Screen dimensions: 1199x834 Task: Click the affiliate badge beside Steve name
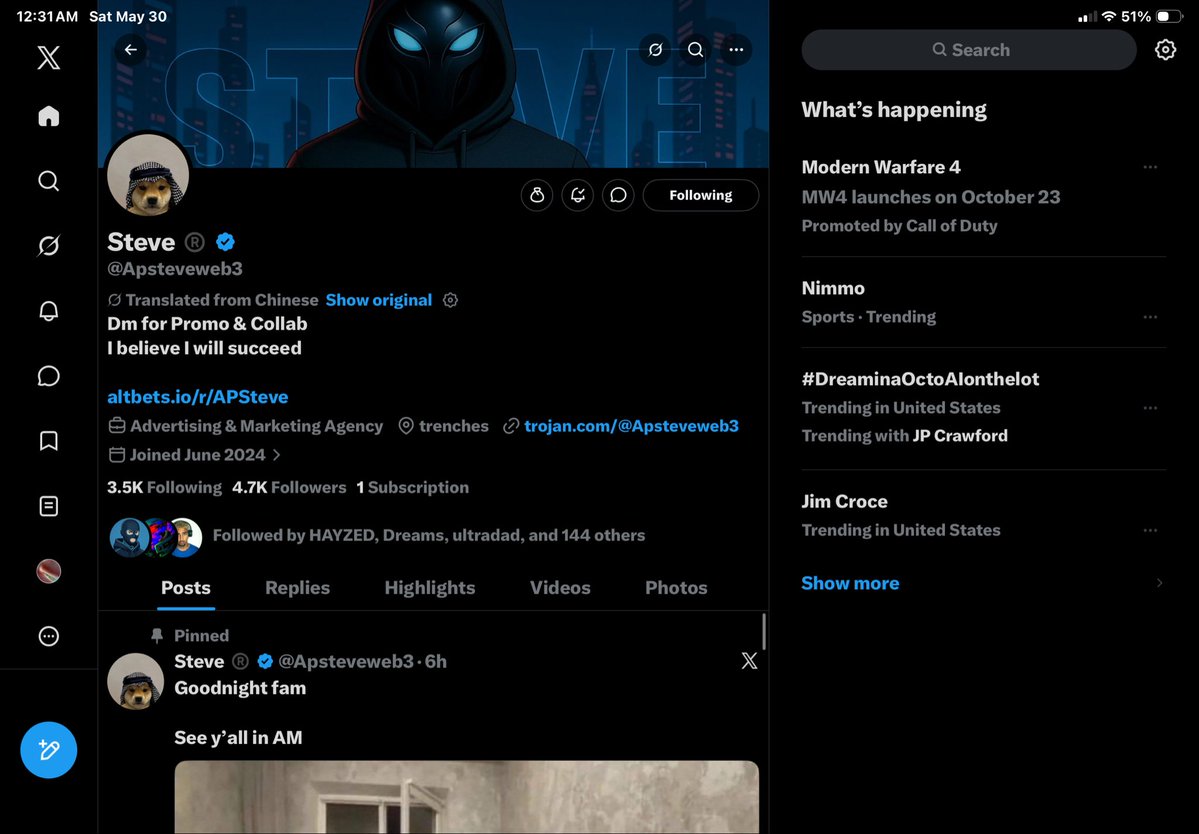pyautogui.click(x=195, y=242)
